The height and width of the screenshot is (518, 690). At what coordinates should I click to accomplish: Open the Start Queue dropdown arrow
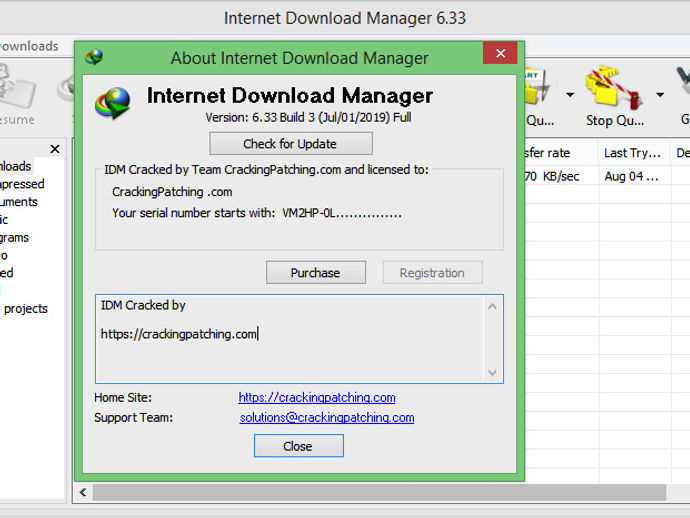click(570, 95)
